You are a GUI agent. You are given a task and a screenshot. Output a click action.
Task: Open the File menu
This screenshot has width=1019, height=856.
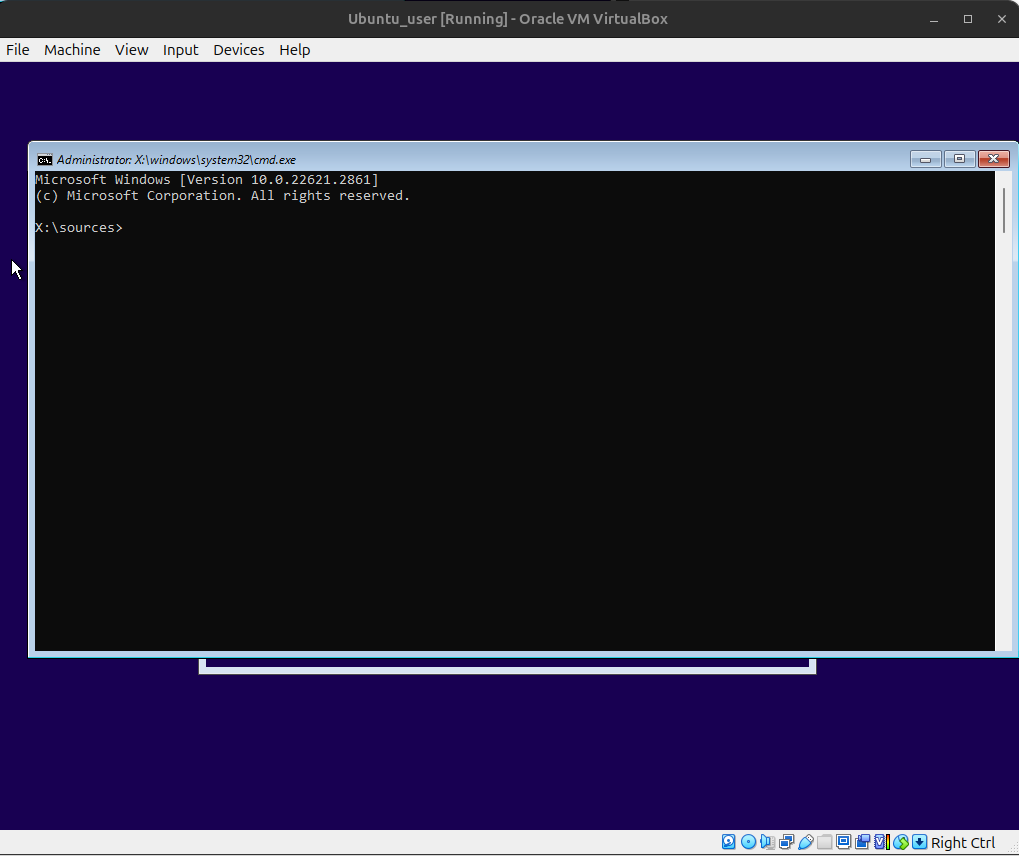coord(18,50)
